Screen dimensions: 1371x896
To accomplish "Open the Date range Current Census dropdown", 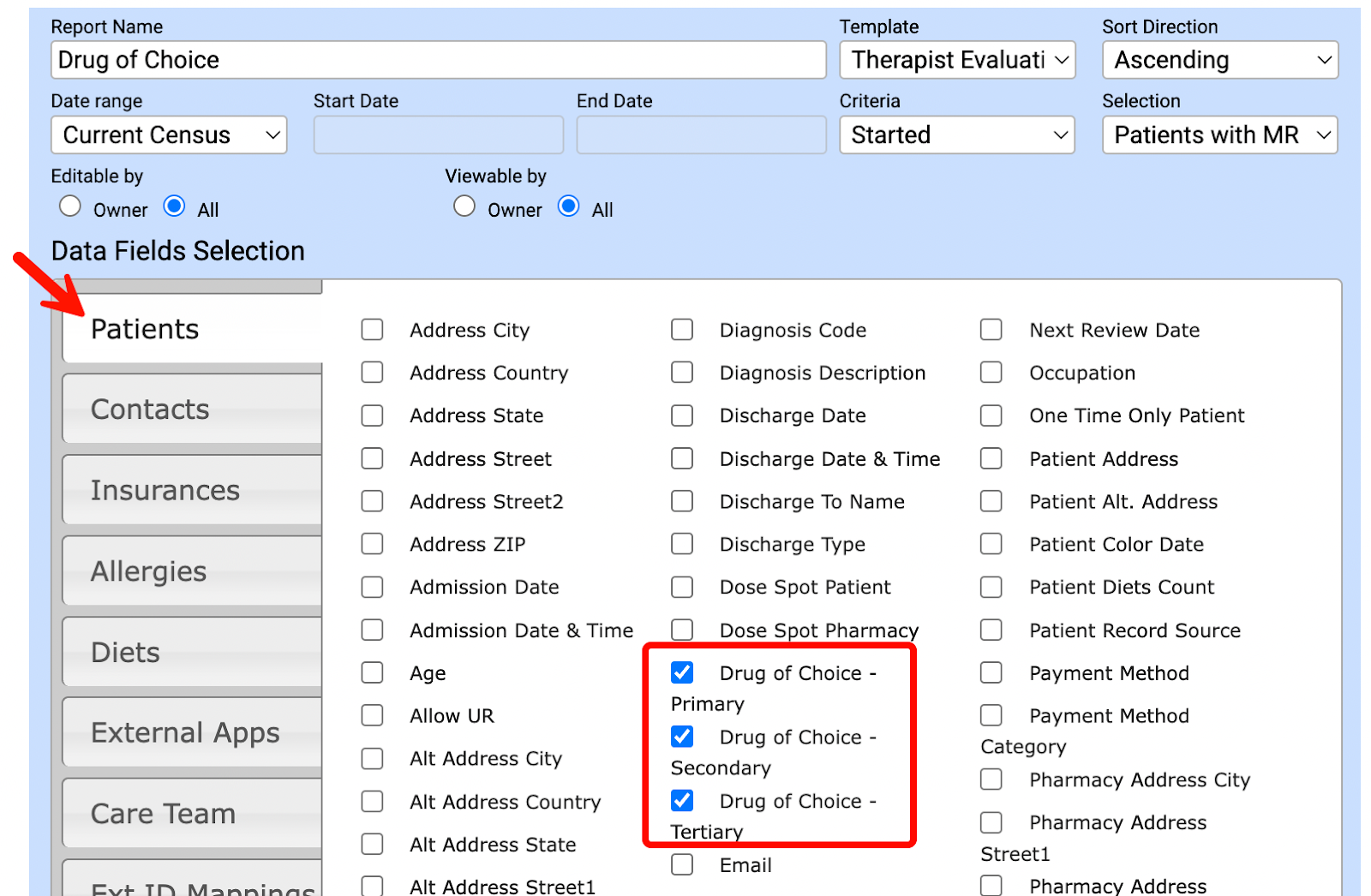I will coord(169,135).
